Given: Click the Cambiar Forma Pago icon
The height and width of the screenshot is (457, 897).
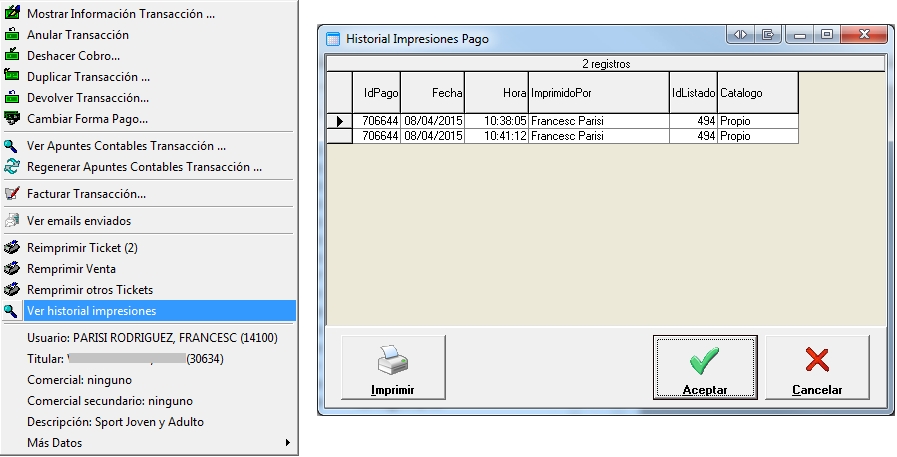Looking at the screenshot, I should [12, 118].
